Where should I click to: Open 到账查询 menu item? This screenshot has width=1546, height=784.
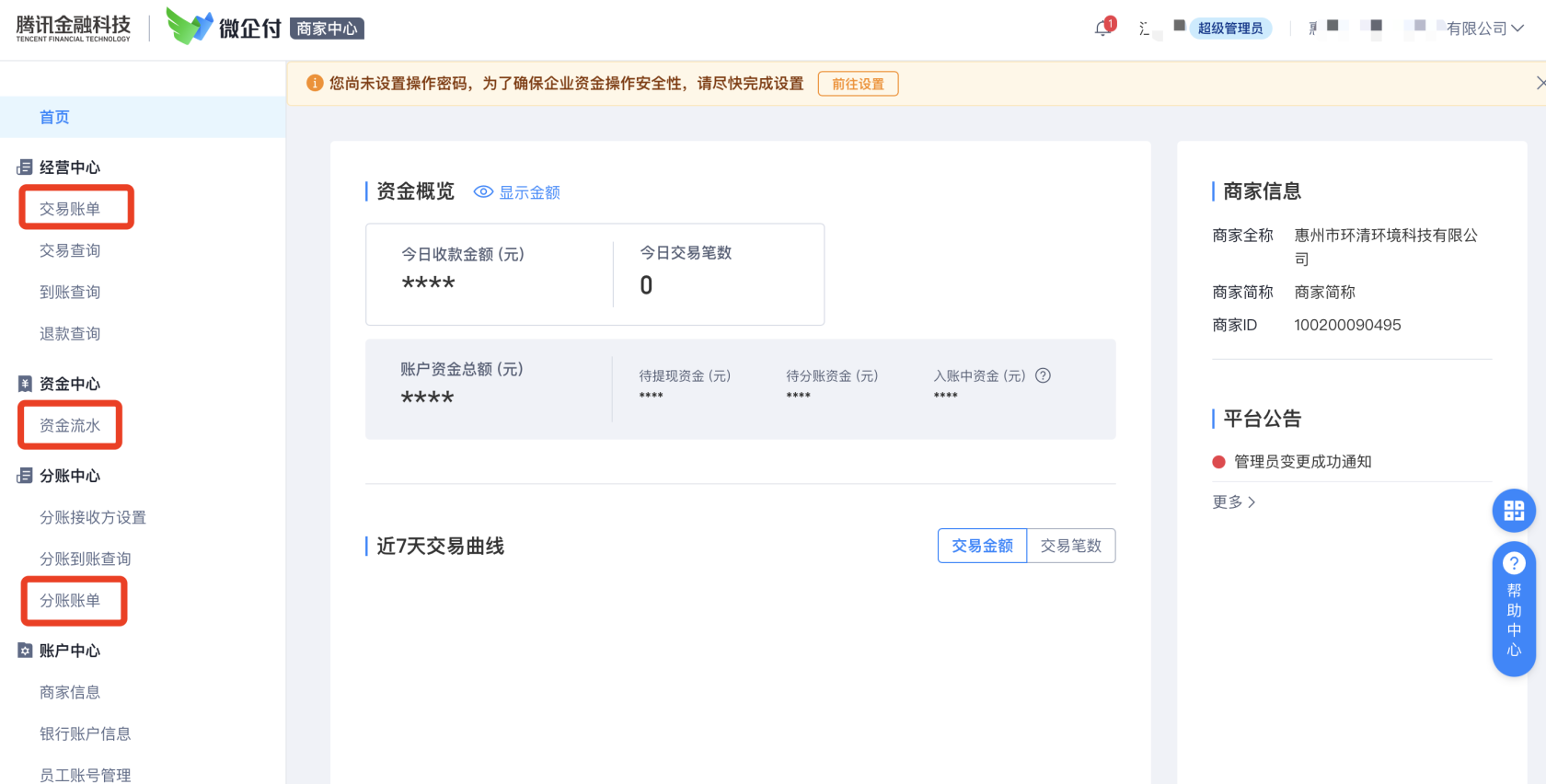[70, 292]
